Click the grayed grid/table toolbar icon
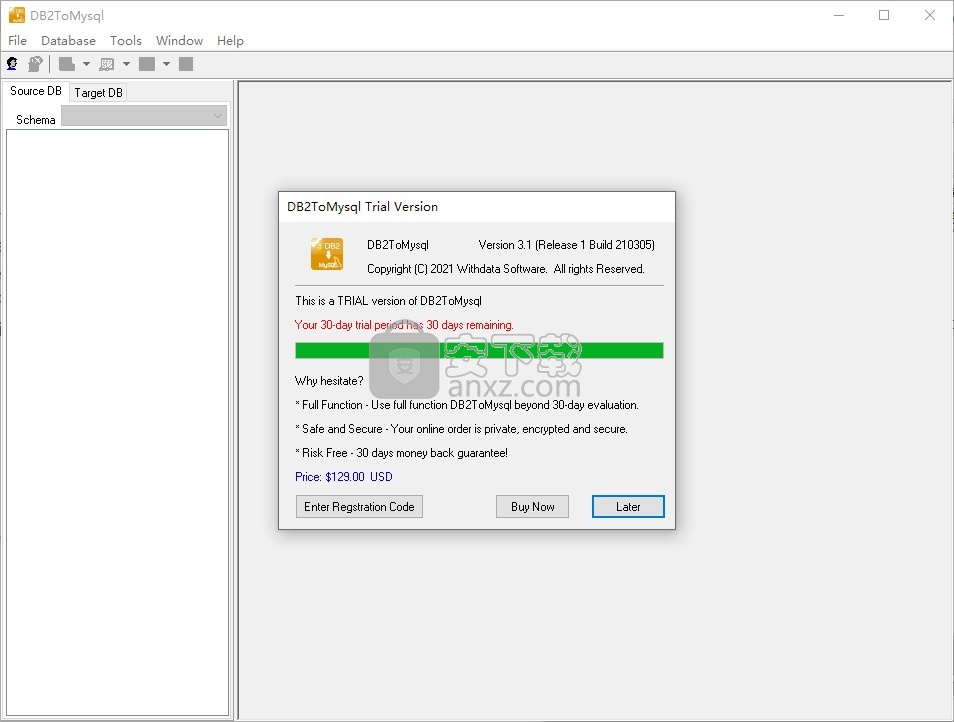This screenshot has height=722, width=954. point(107,64)
